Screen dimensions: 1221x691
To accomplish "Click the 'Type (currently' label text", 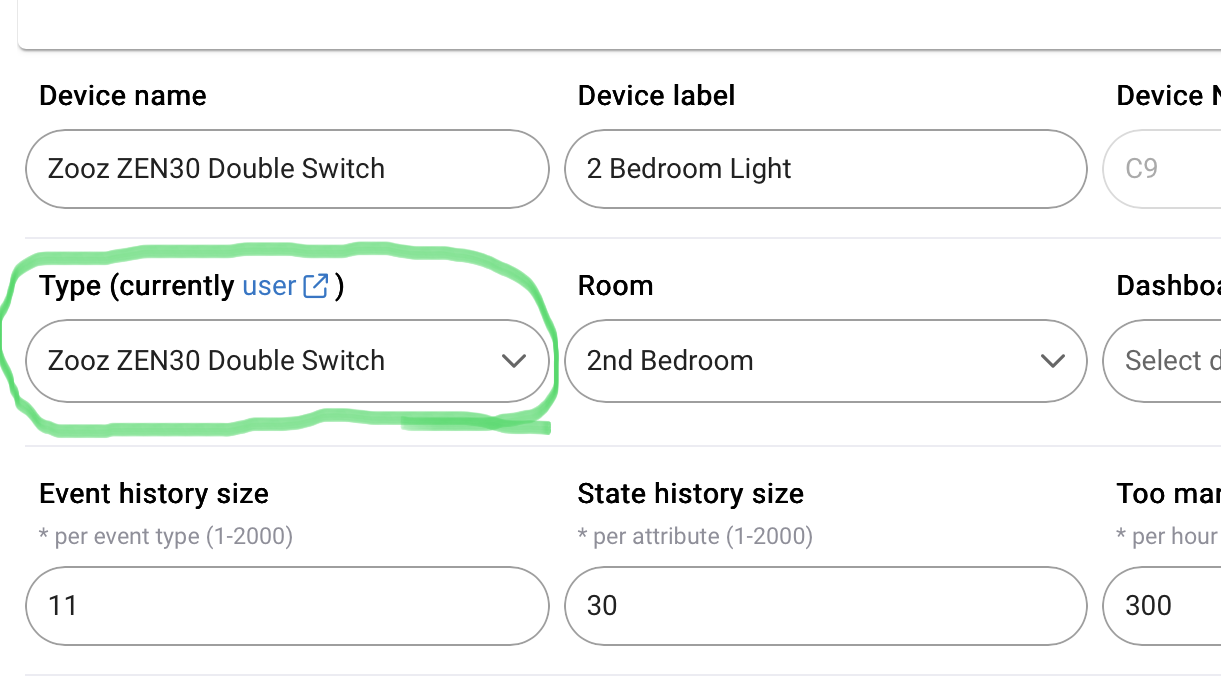I will 137,286.
